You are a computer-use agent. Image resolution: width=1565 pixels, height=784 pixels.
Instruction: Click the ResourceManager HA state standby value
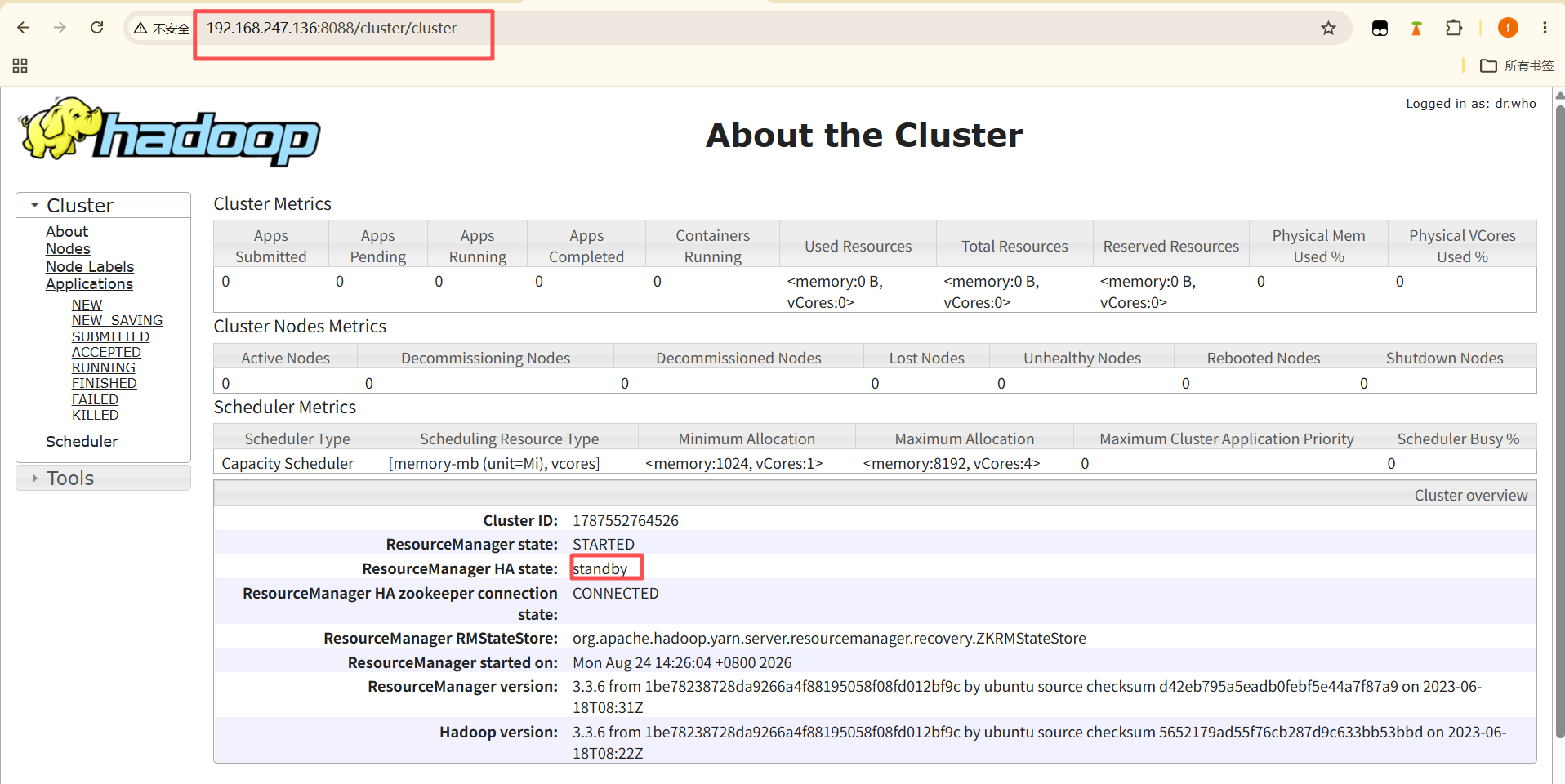pos(600,568)
